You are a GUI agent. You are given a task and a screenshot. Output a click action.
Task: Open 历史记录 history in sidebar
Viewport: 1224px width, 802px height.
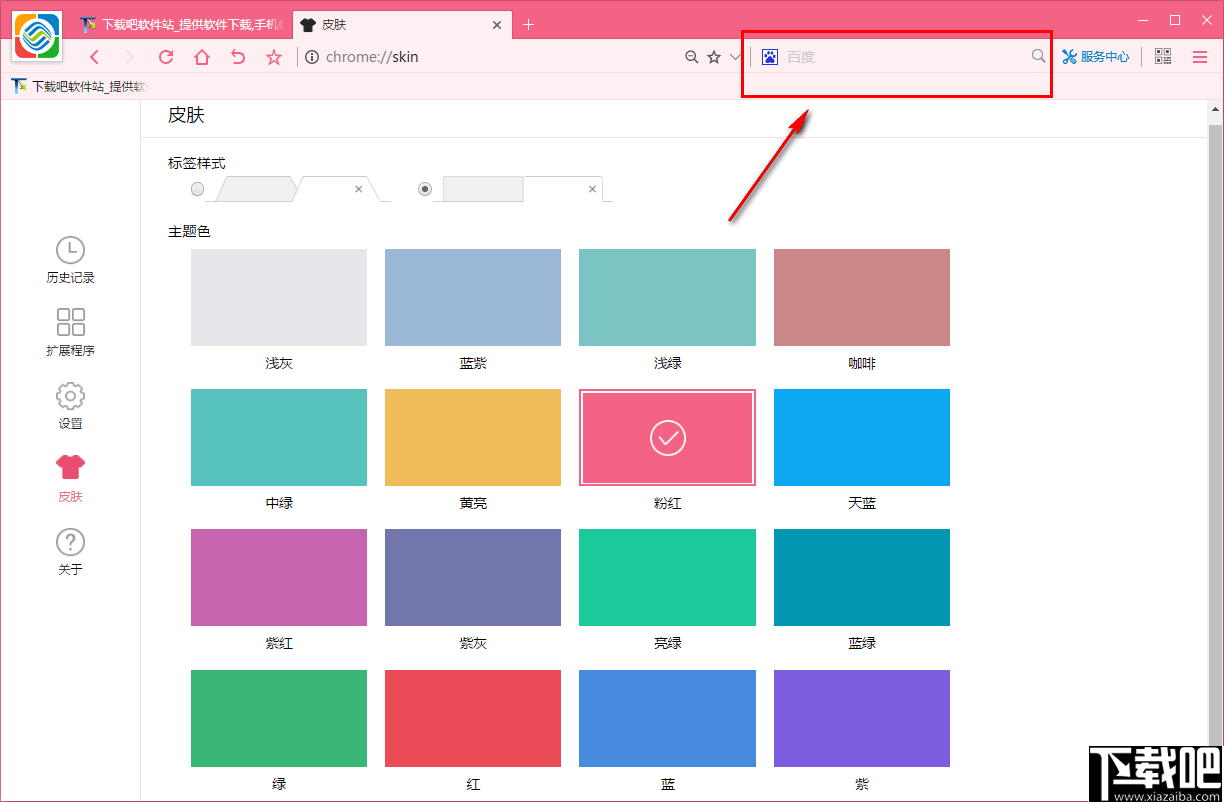pyautogui.click(x=70, y=260)
